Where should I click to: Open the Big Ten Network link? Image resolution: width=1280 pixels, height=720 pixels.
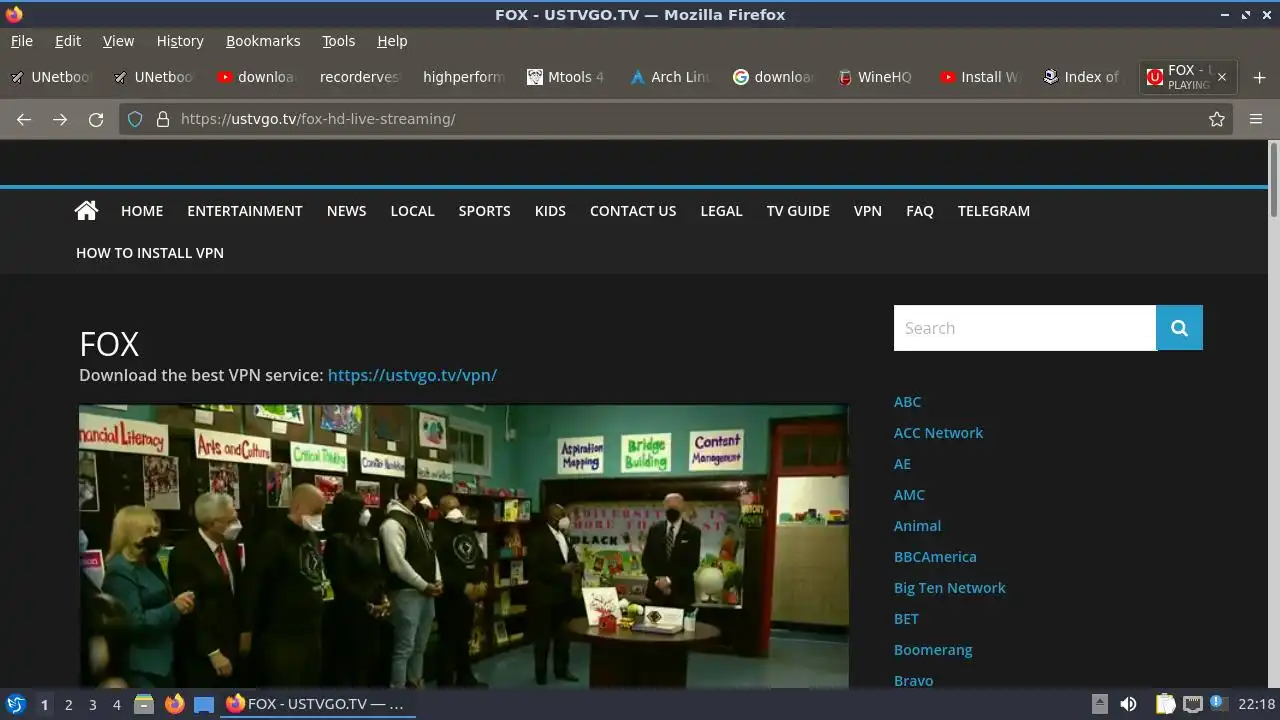(949, 588)
